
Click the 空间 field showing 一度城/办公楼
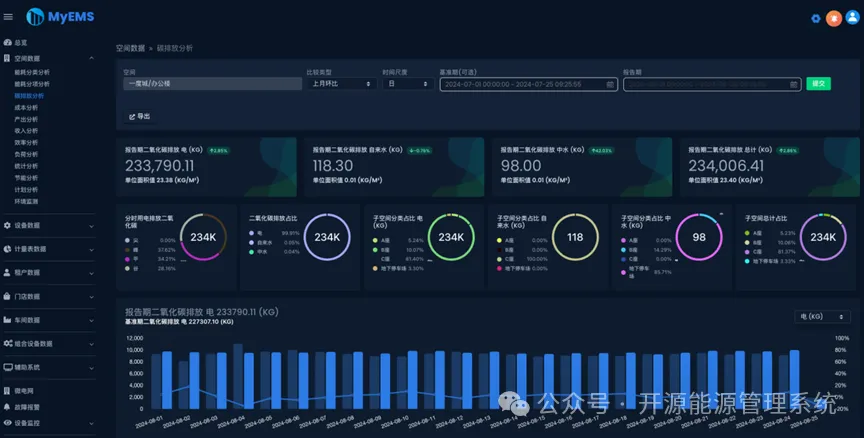[x=213, y=84]
